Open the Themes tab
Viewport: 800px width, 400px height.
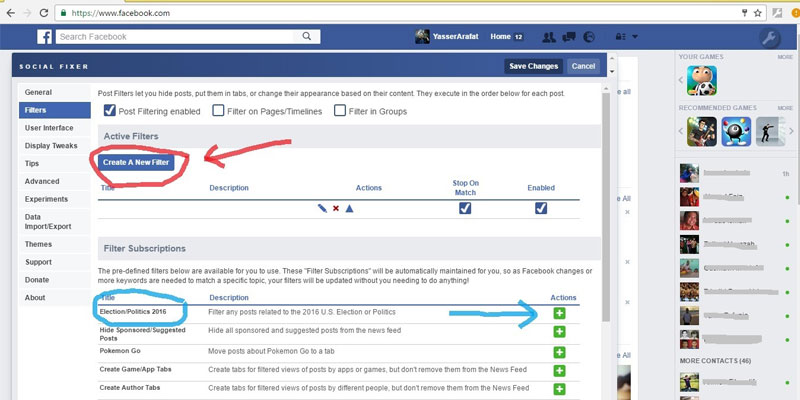55,244
